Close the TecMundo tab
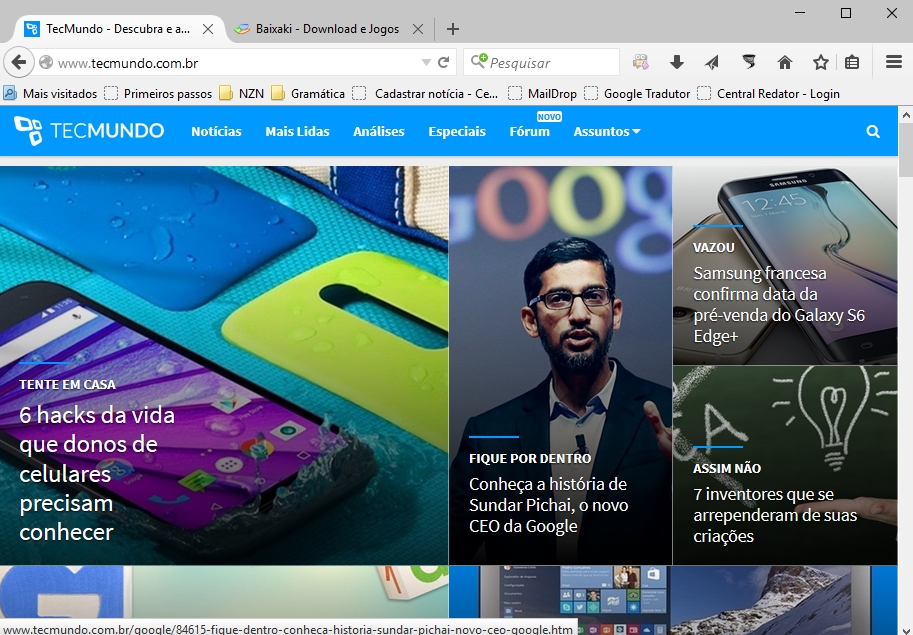 pos(208,29)
